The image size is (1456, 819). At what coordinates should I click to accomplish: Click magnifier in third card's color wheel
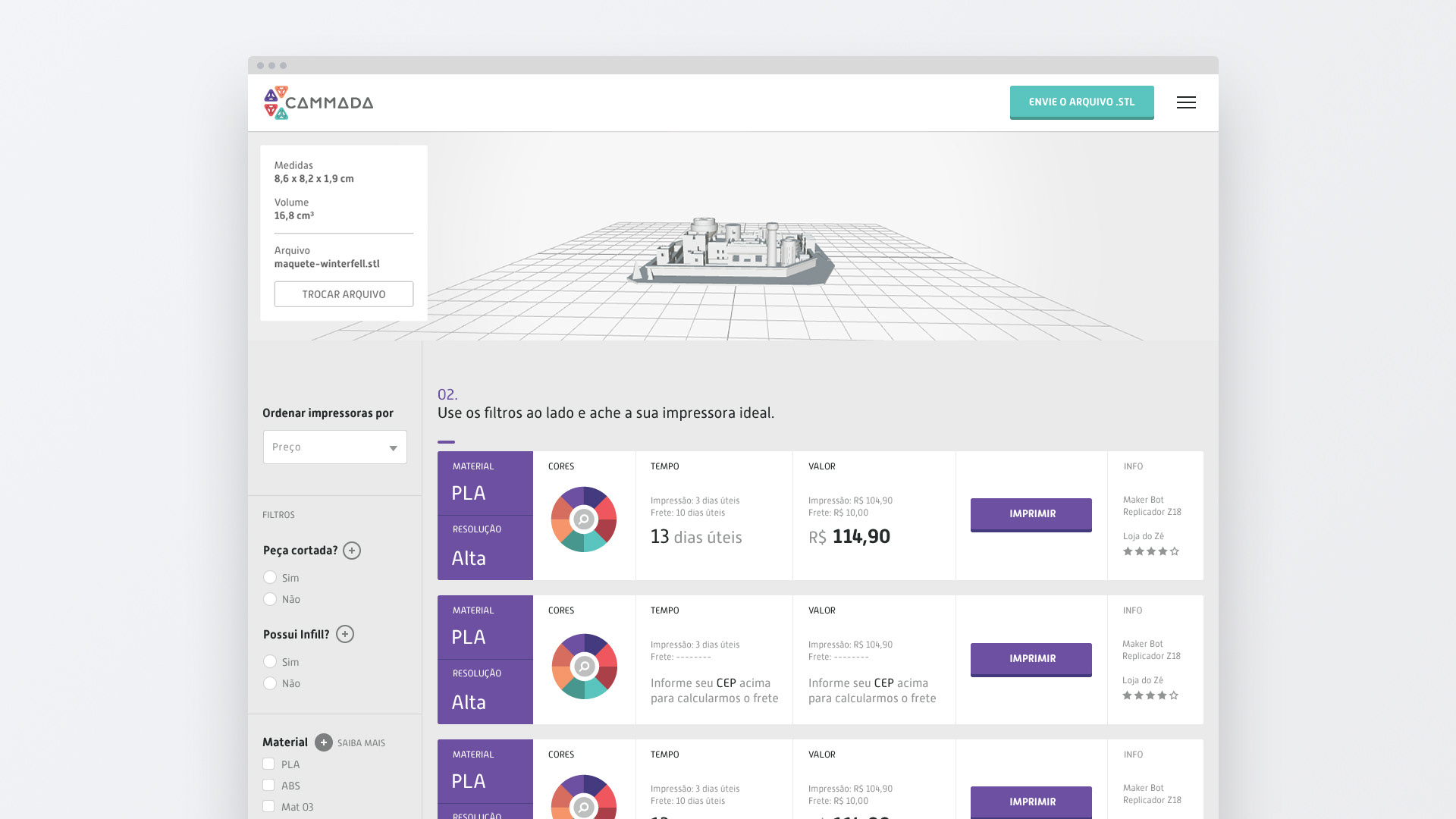[584, 807]
